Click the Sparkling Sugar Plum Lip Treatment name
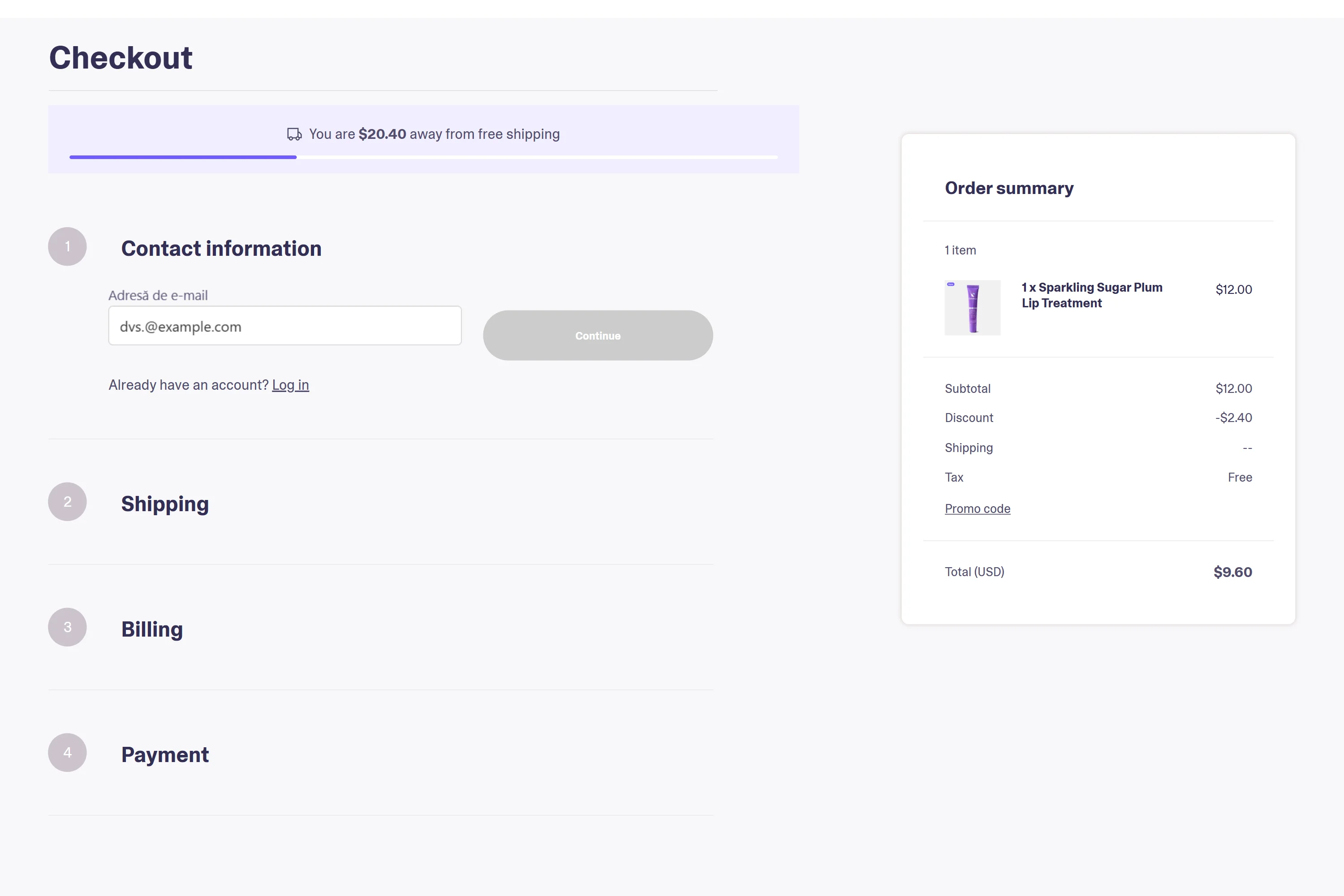 (x=1091, y=295)
